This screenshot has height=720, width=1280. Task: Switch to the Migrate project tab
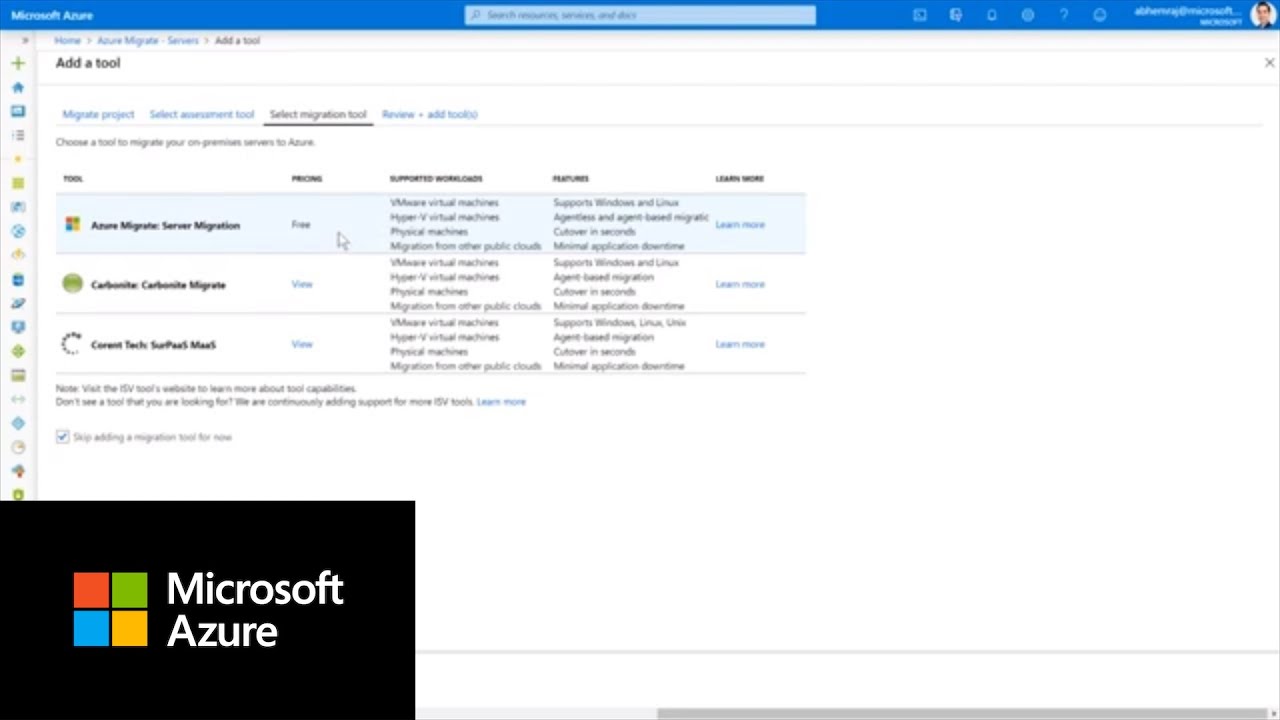coord(98,114)
